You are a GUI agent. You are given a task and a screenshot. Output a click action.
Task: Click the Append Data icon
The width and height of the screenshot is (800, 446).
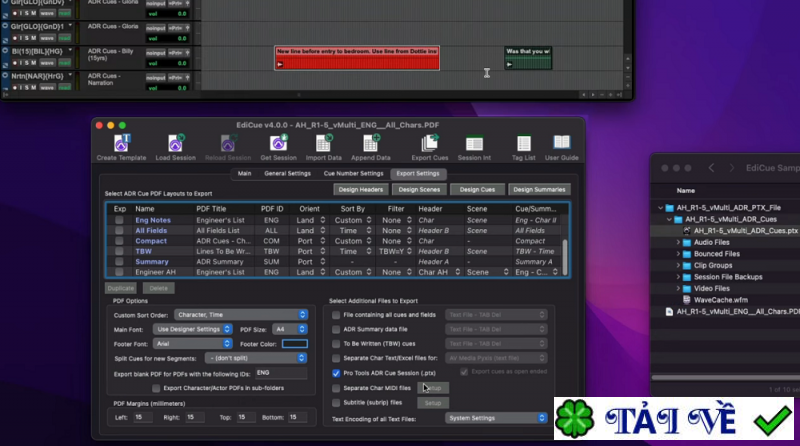pyautogui.click(x=370, y=145)
